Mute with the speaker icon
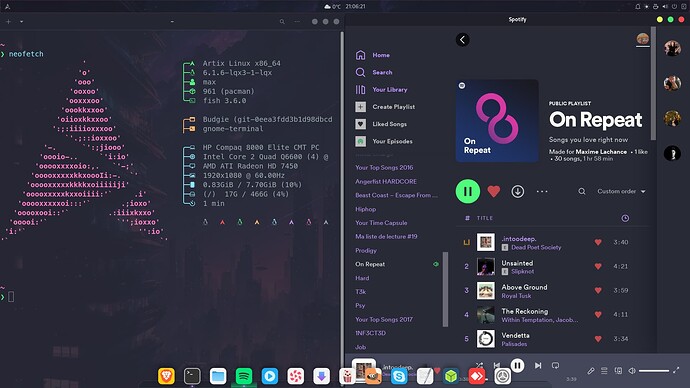Image resolution: width=690 pixels, height=388 pixels. [x=632, y=371]
